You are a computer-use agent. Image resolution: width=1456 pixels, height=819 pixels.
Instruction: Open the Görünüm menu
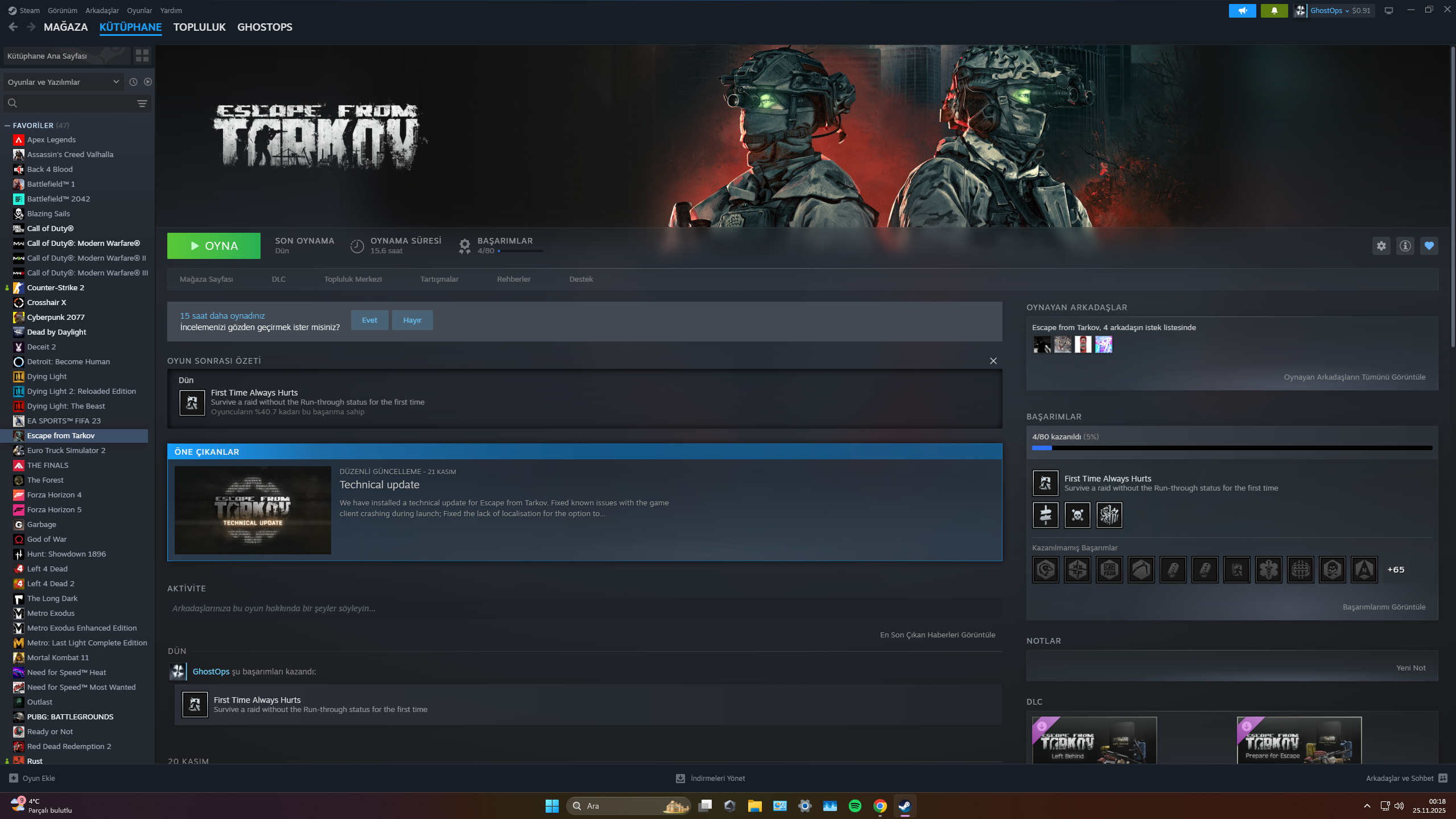pos(63,10)
